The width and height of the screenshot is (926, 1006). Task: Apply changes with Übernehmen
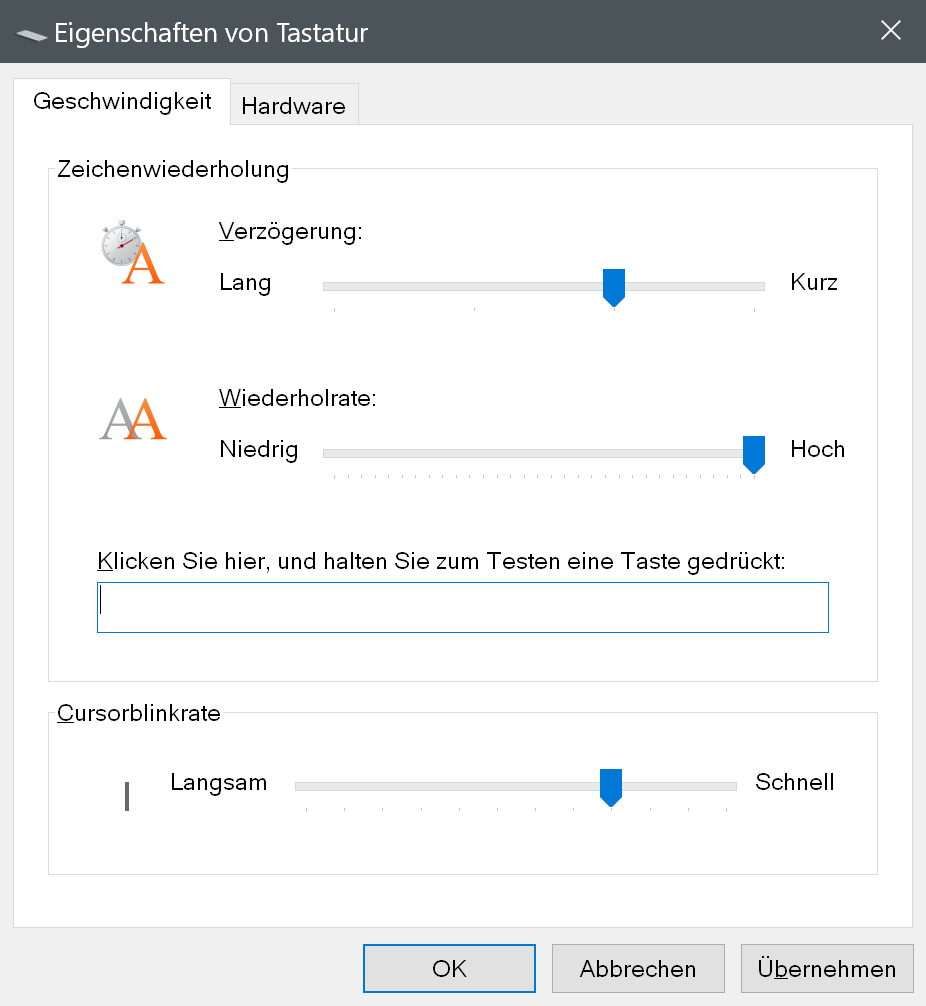tap(826, 968)
